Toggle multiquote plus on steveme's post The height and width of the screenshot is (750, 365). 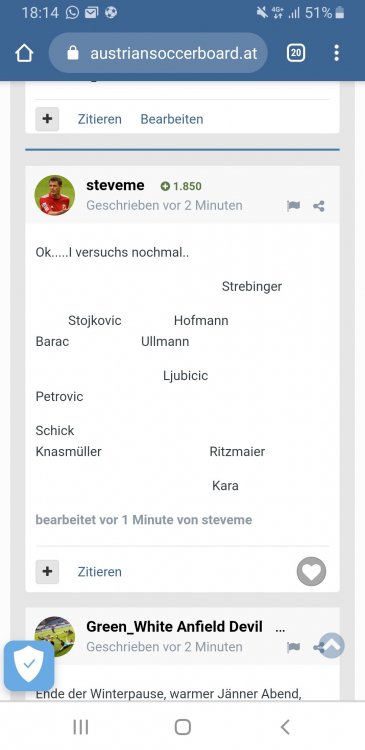tap(47, 572)
